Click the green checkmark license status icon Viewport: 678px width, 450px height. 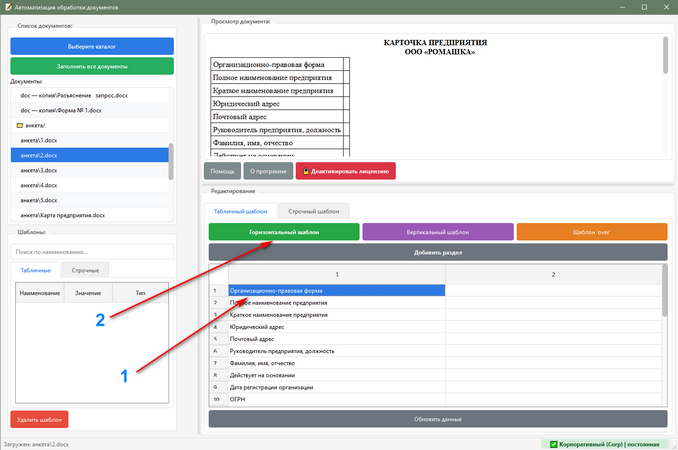coord(553,444)
